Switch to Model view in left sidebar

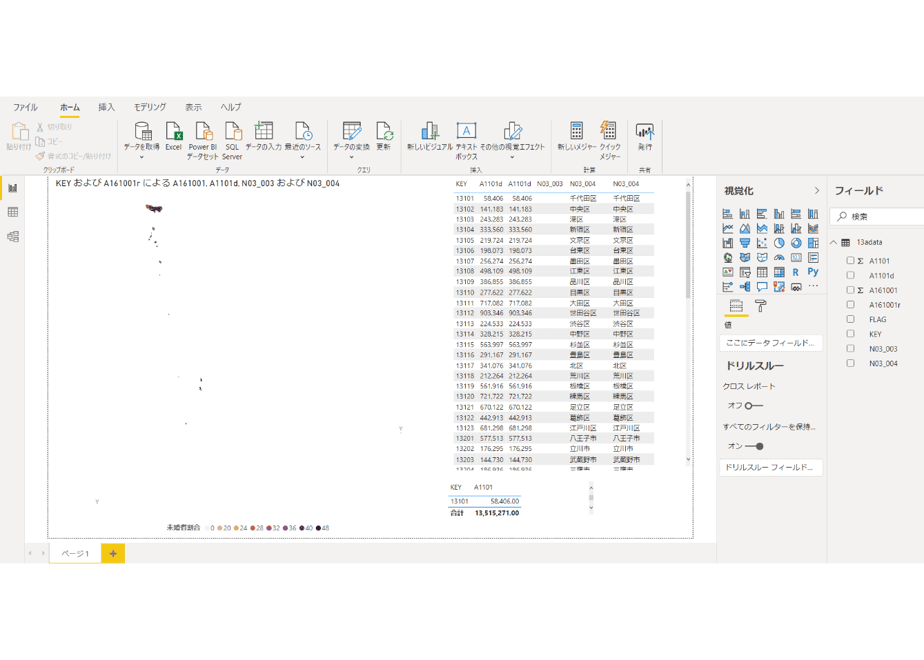tap(13, 236)
